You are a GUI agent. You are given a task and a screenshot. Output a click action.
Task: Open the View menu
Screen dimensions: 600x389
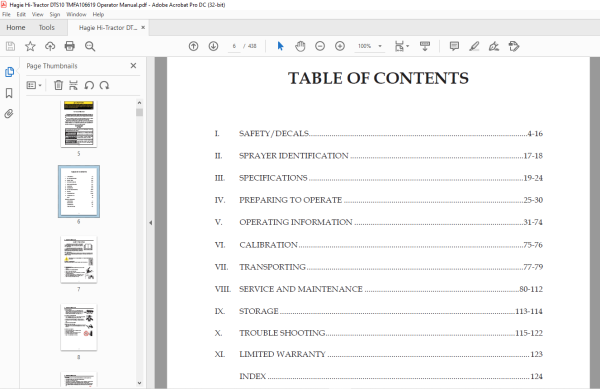(38, 15)
